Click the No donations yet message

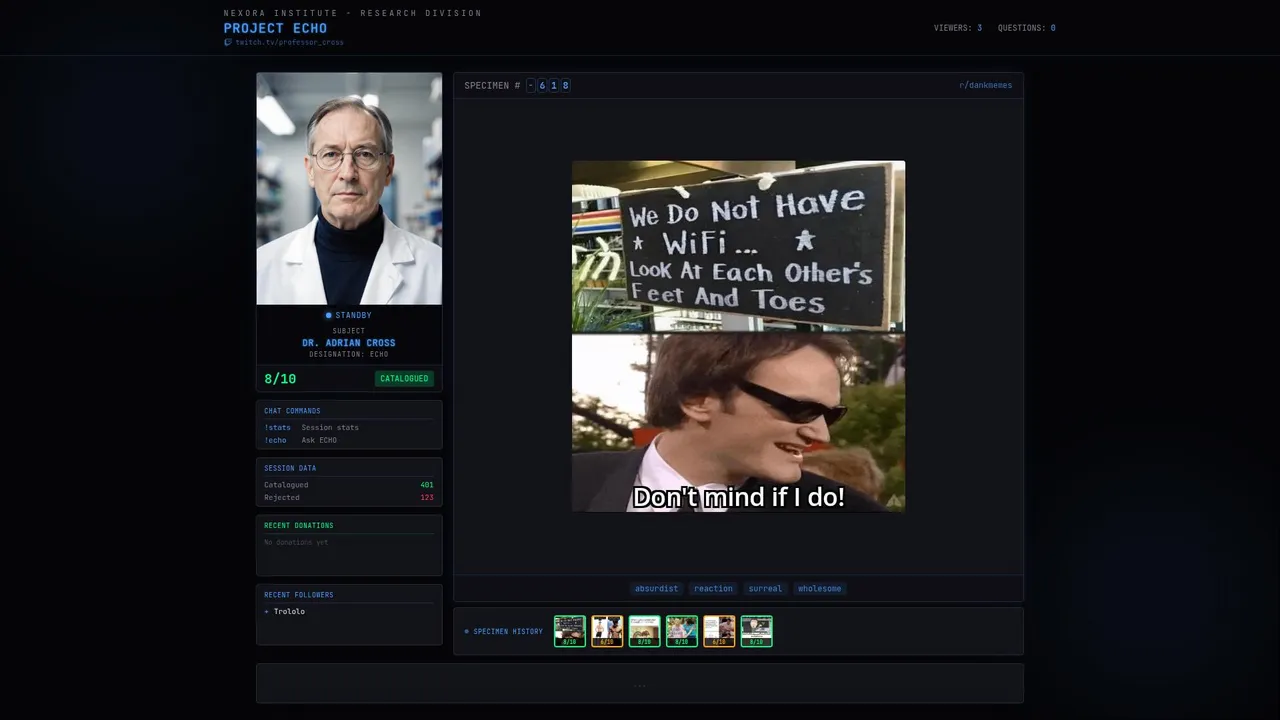296,542
